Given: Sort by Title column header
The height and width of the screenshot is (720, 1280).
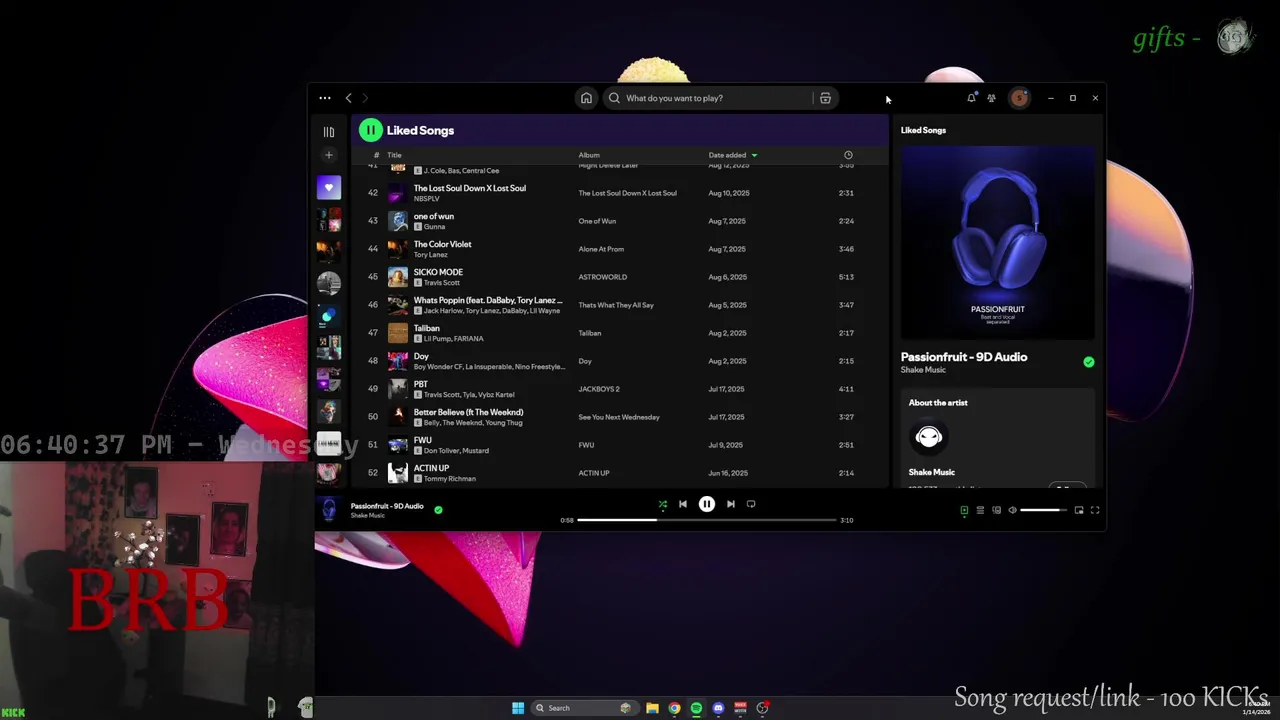Looking at the screenshot, I should tap(394, 155).
